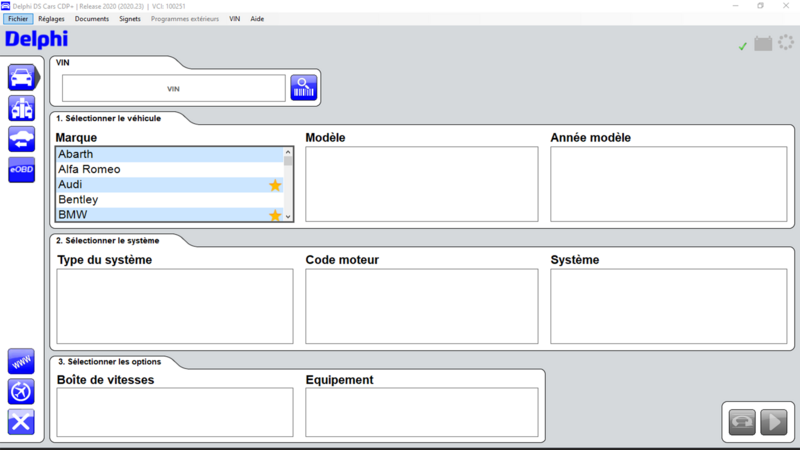Screen dimensions: 800x450
Task: Click the Delphi app icon in title bar
Action: click(x=6, y=6)
